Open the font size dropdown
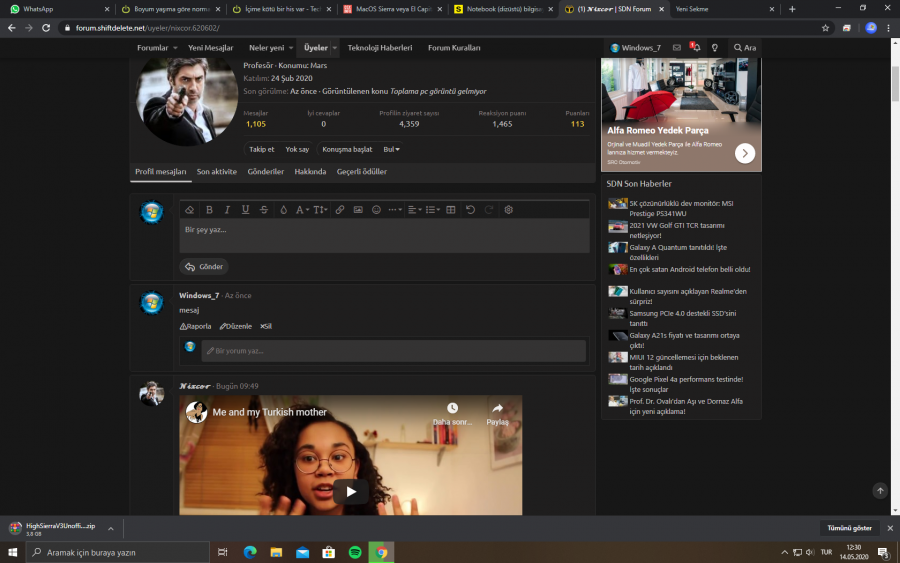Screen dimensions: 900x563 320,210
